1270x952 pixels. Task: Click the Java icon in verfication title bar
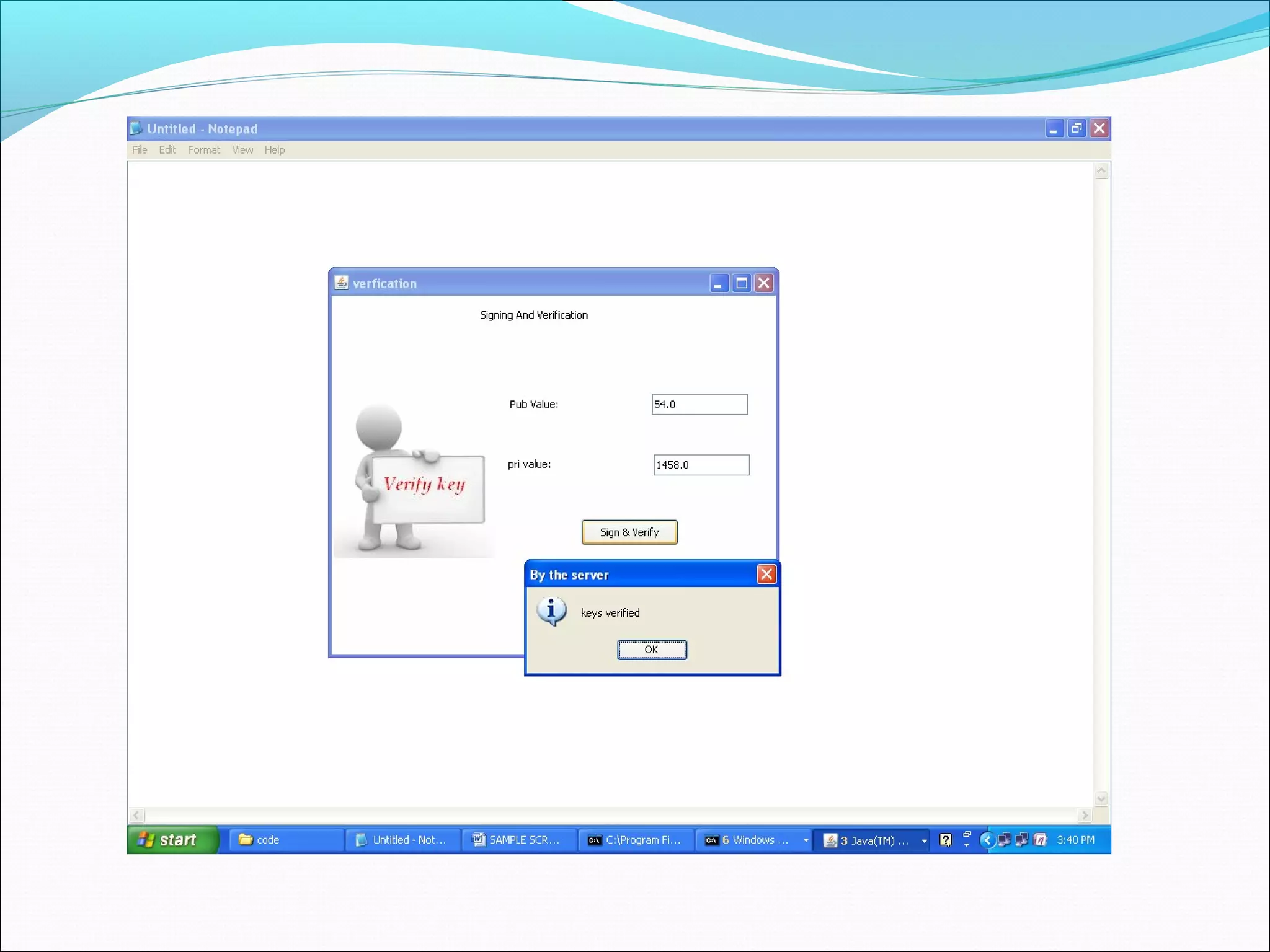coord(341,283)
